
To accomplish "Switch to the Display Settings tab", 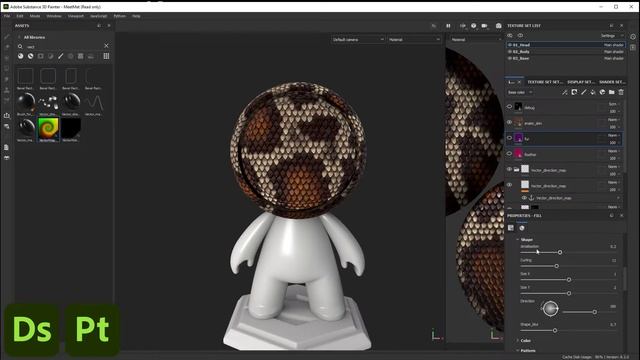I will [581, 82].
